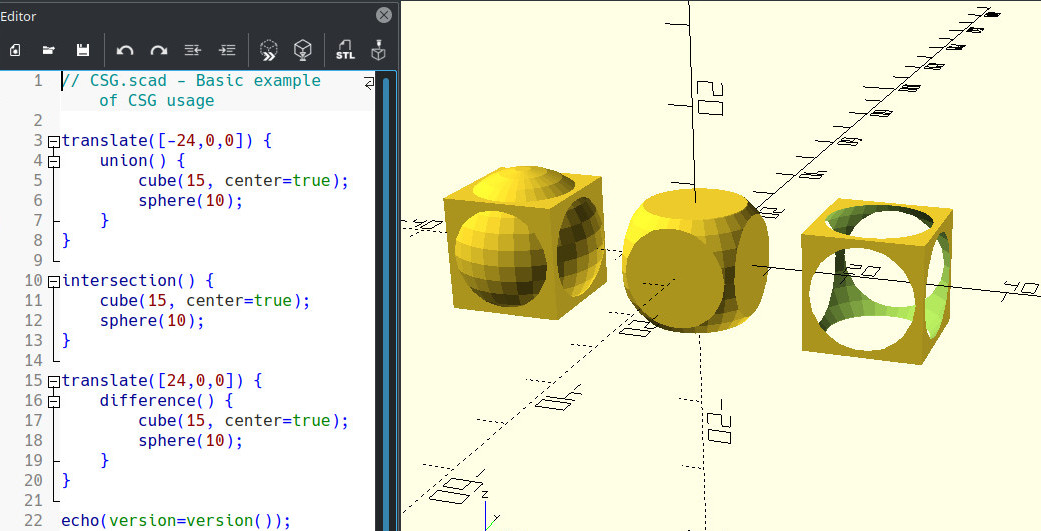Click the editor's vertical scrollbar

385,300
